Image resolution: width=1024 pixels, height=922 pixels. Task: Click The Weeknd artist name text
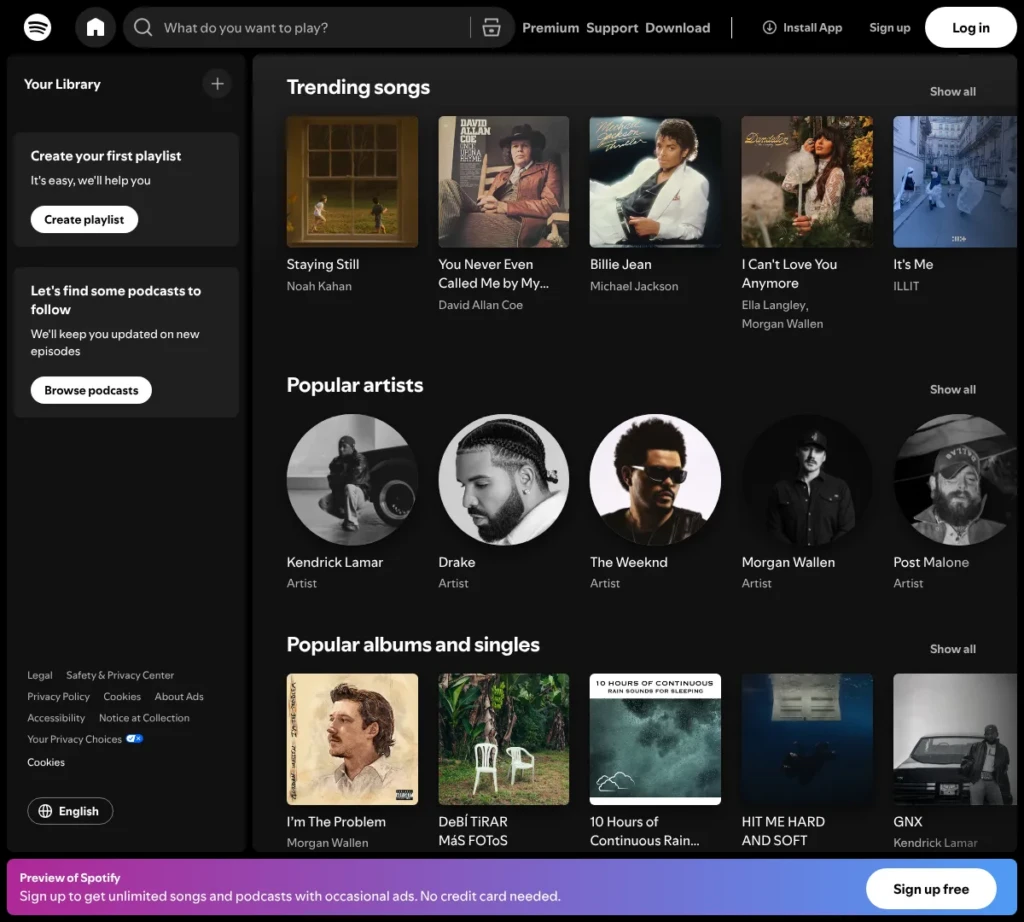coord(628,562)
